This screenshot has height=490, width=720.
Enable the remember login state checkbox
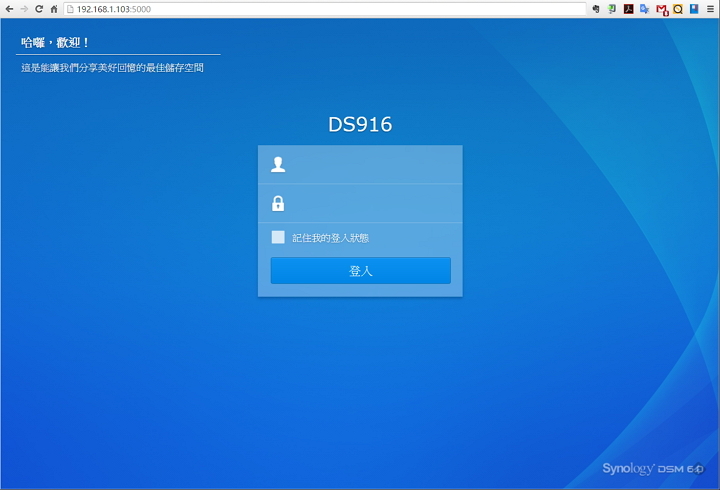[278, 237]
